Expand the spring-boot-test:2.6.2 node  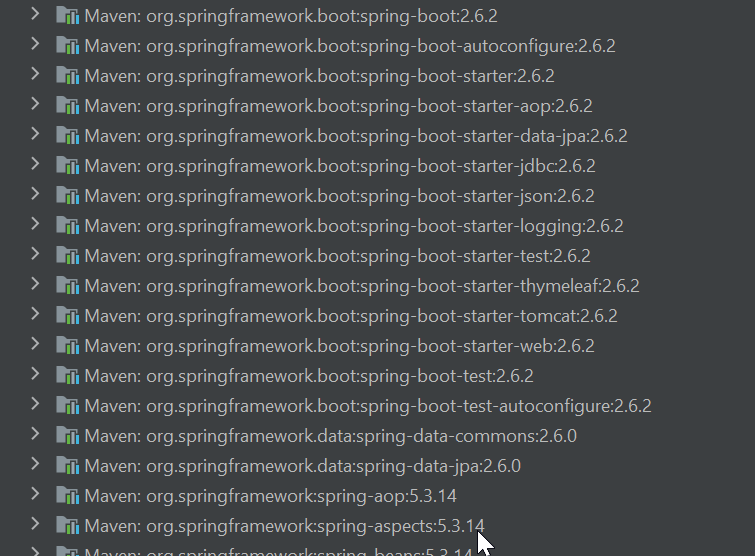point(35,374)
